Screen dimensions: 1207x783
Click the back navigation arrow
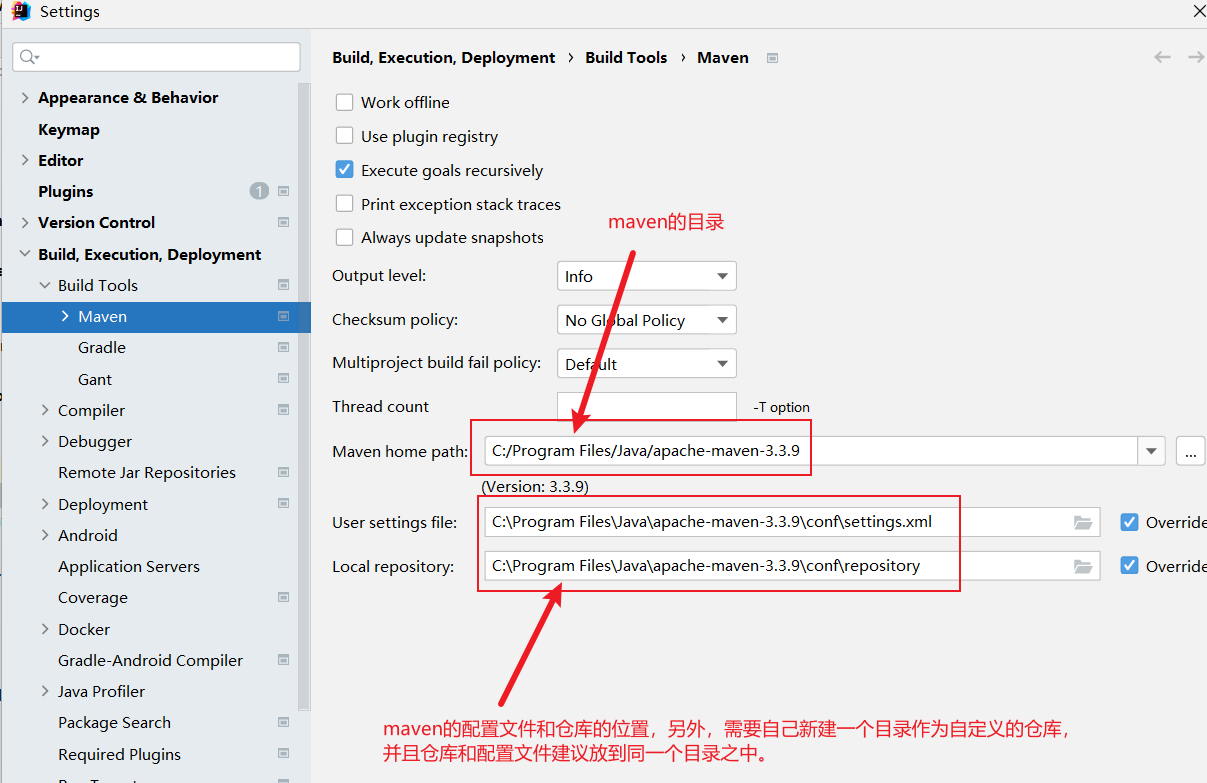1162,57
